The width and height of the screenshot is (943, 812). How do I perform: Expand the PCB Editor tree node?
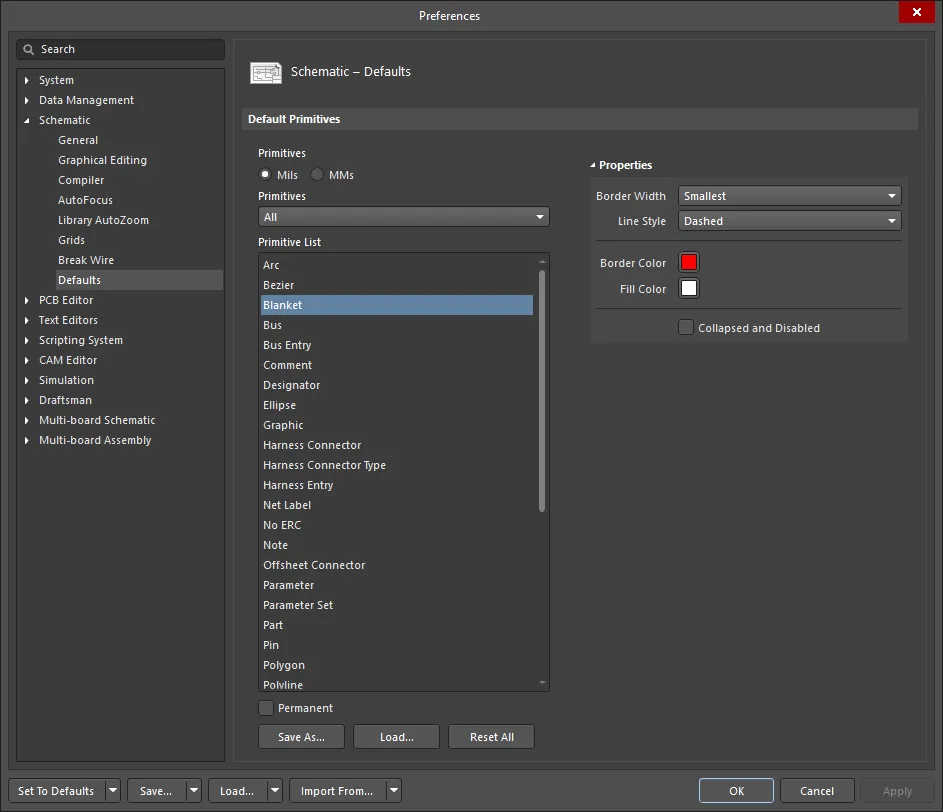[28, 300]
